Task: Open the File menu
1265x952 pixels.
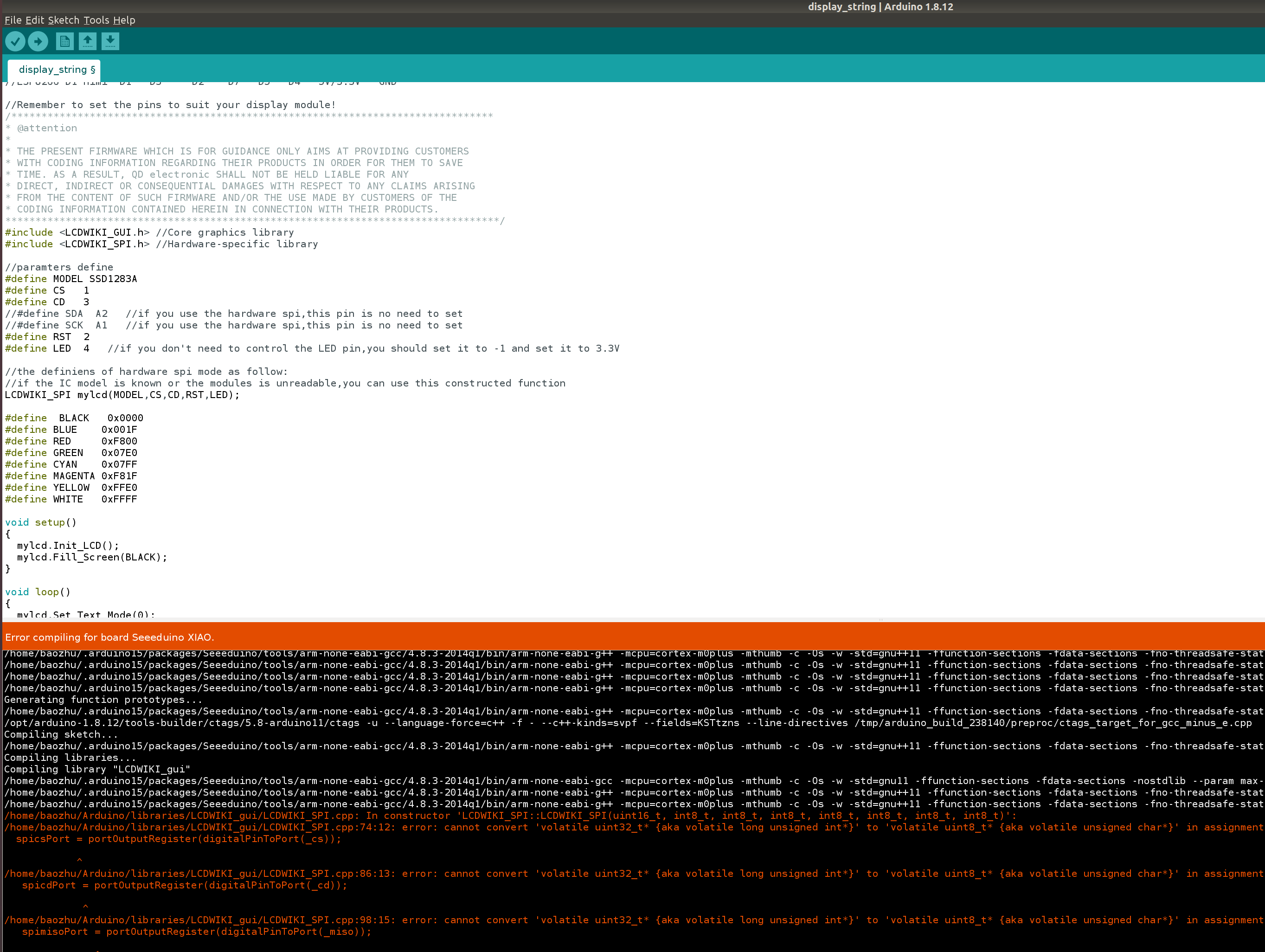Action: pyautogui.click(x=13, y=20)
